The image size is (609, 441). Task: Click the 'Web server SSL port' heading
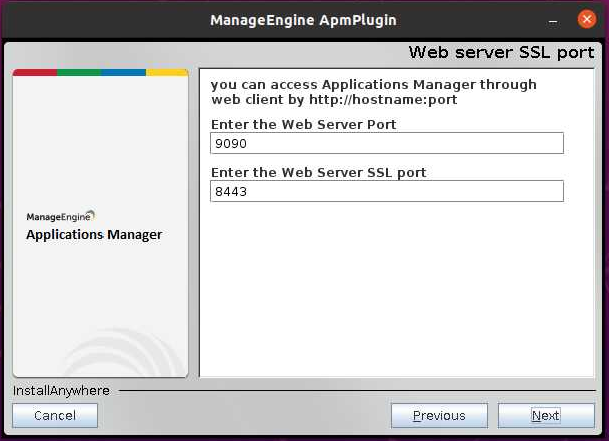pos(501,52)
